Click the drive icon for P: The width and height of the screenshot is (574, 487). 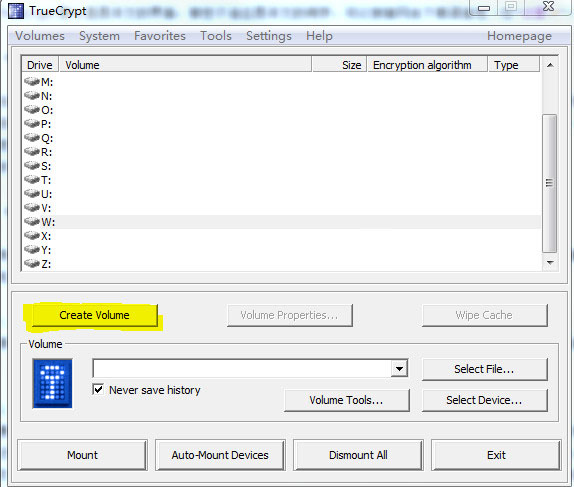pos(32,123)
